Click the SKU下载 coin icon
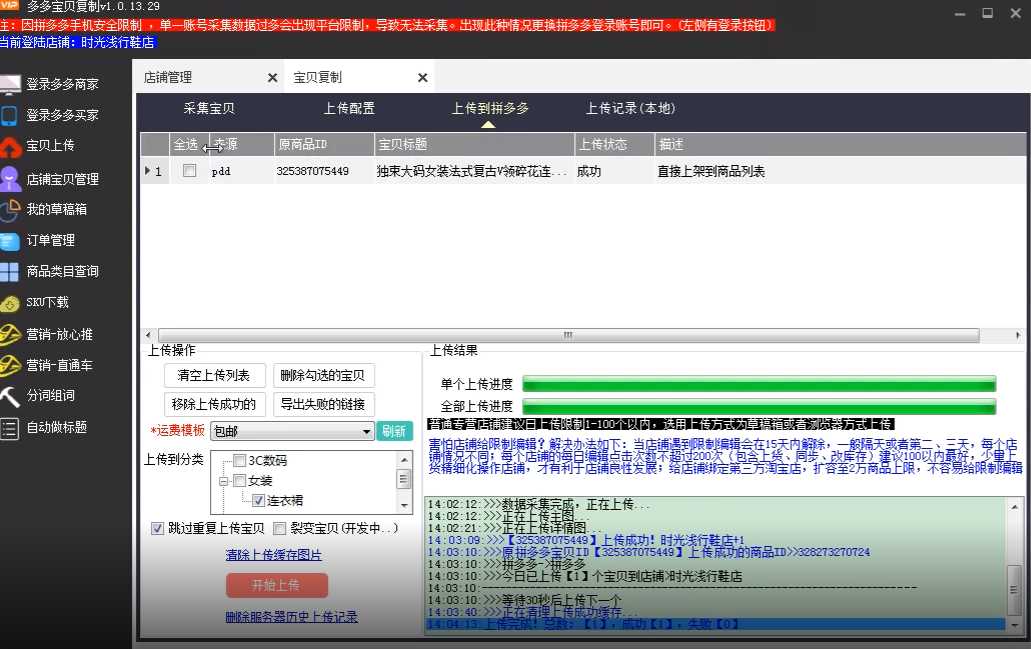This screenshot has width=1031, height=649. coord(10,303)
